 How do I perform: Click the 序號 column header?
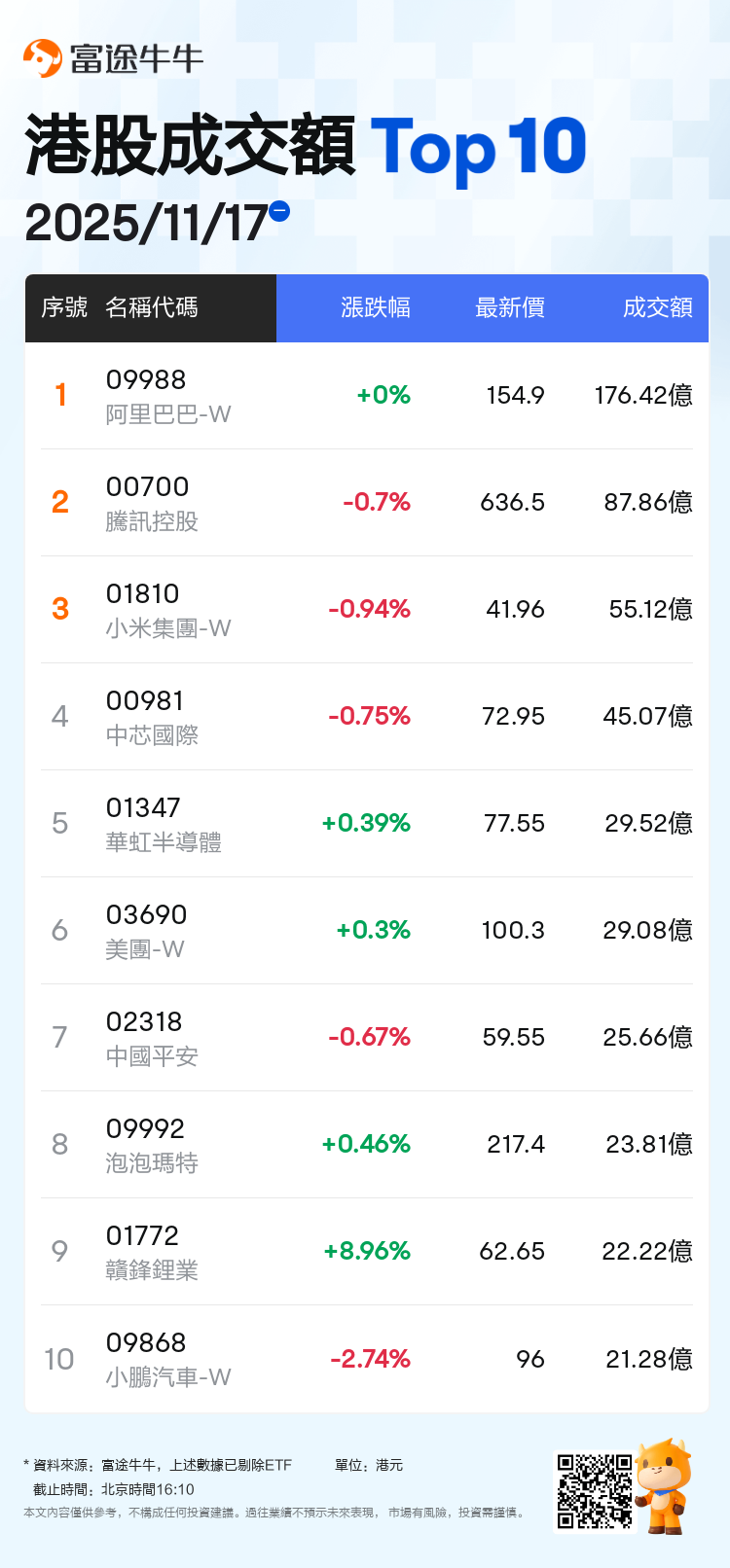64,308
